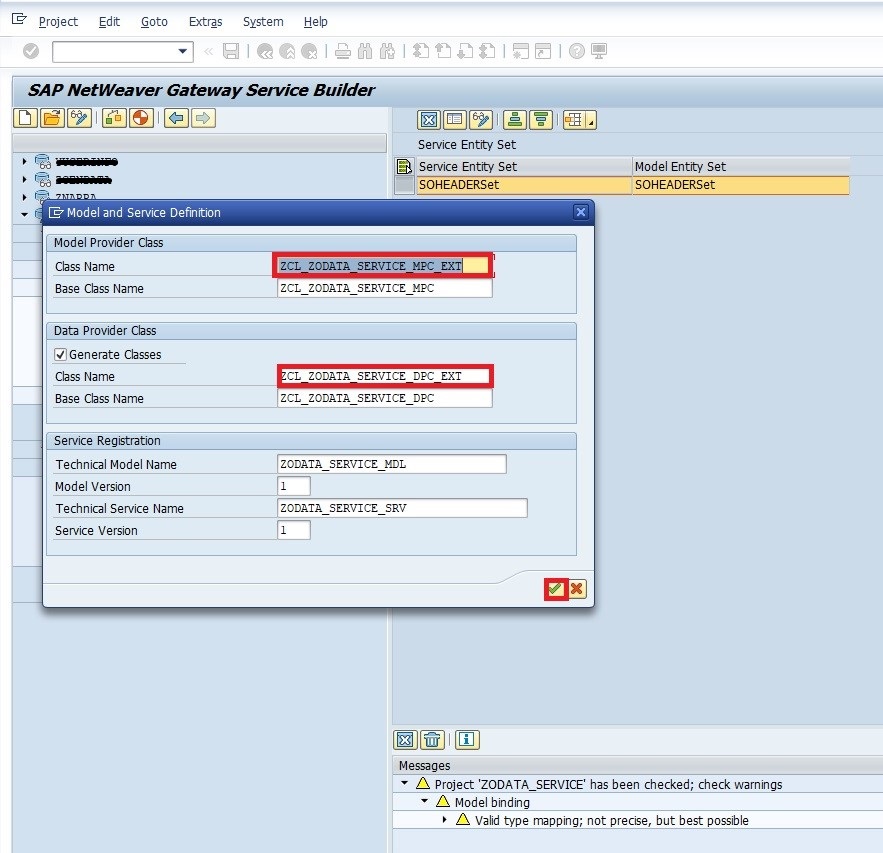Image resolution: width=883 pixels, height=853 pixels.
Task: Sort the entity set table descending
Action: [541, 120]
